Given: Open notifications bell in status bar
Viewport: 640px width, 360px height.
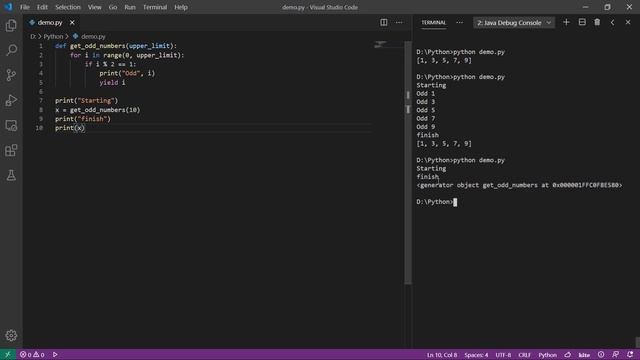Looking at the screenshot, I should tap(630, 355).
